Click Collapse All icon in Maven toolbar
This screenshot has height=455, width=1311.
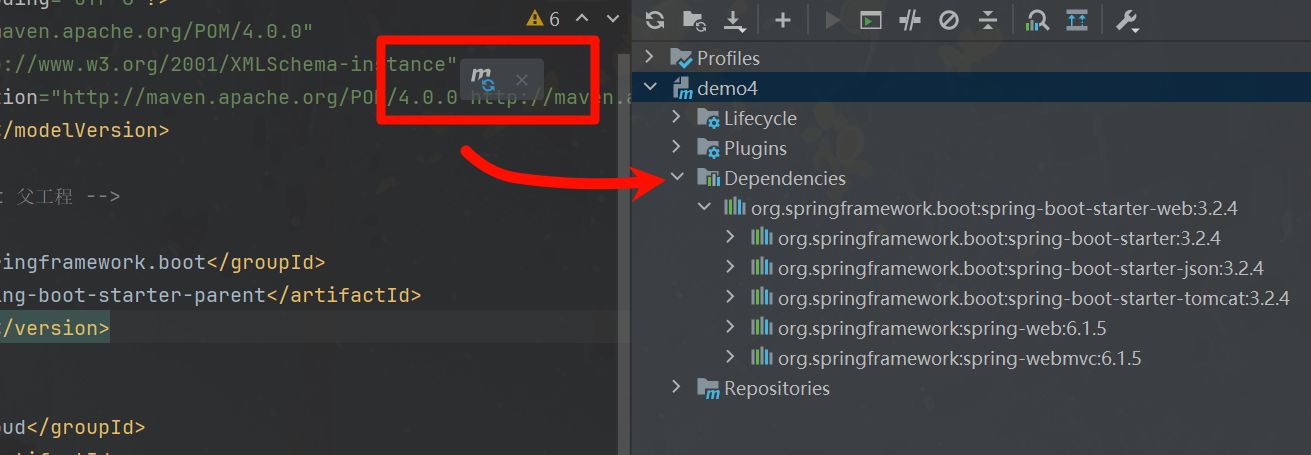[x=987, y=20]
